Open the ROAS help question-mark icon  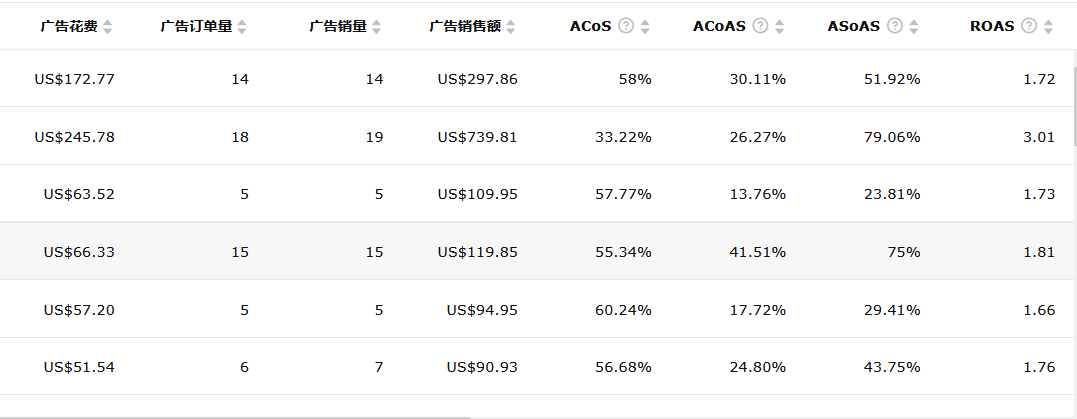(1028, 26)
